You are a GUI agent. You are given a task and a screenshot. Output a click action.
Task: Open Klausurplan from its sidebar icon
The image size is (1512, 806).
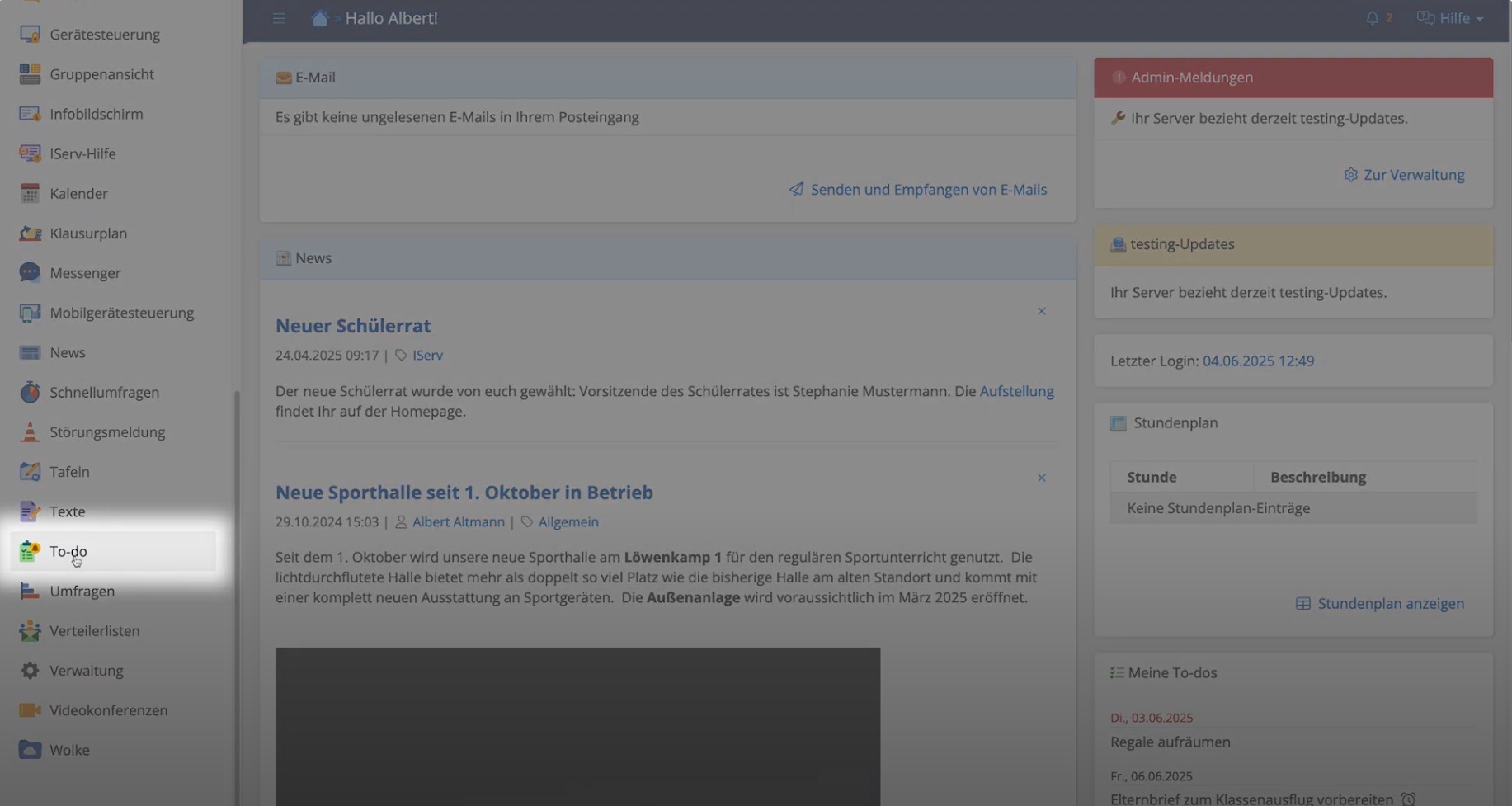tap(30, 233)
